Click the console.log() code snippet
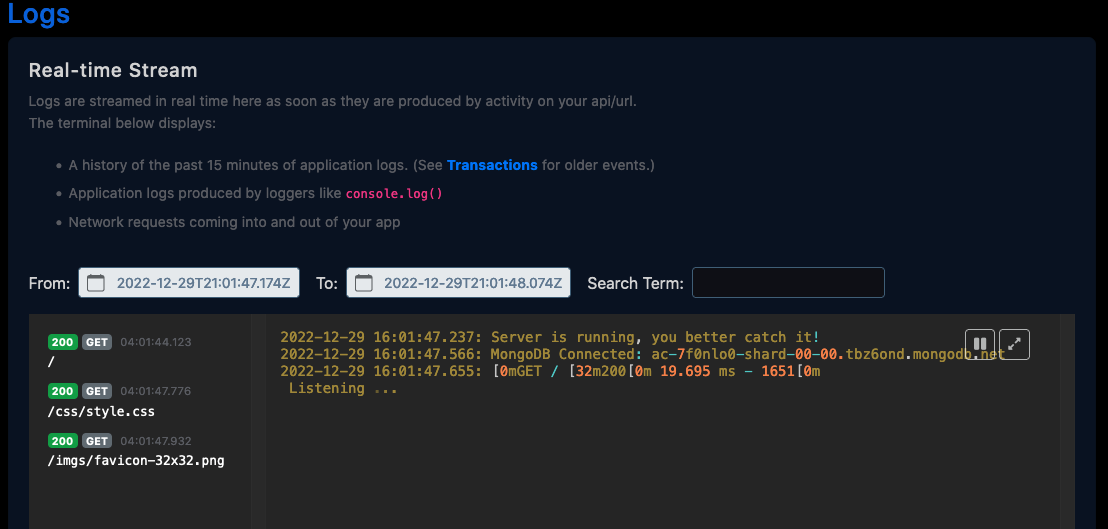The width and height of the screenshot is (1108, 529). [x=394, y=194]
